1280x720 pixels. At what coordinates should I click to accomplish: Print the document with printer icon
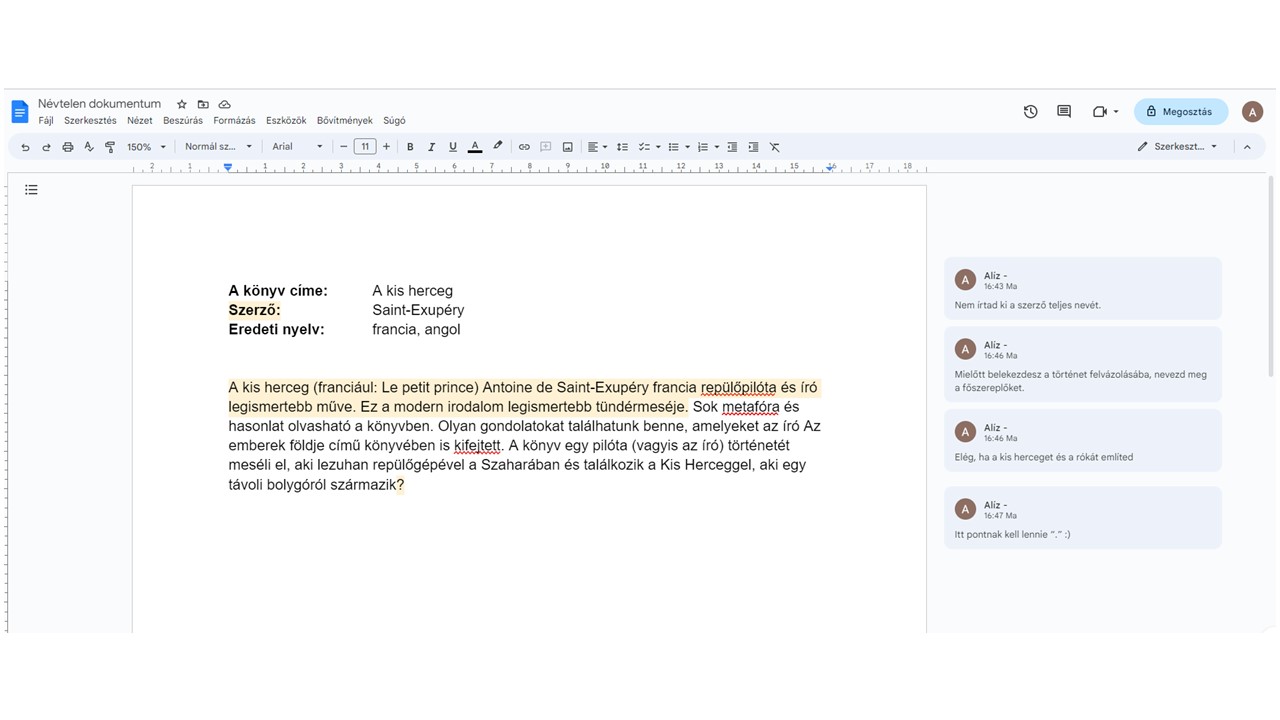tap(68, 147)
